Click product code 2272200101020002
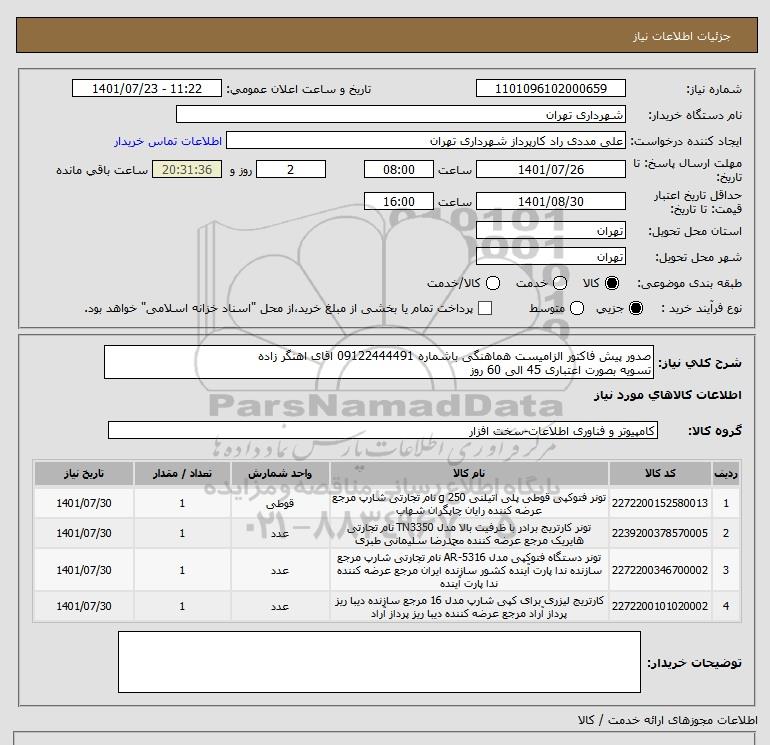The height and width of the screenshot is (745, 770). click(x=660, y=607)
